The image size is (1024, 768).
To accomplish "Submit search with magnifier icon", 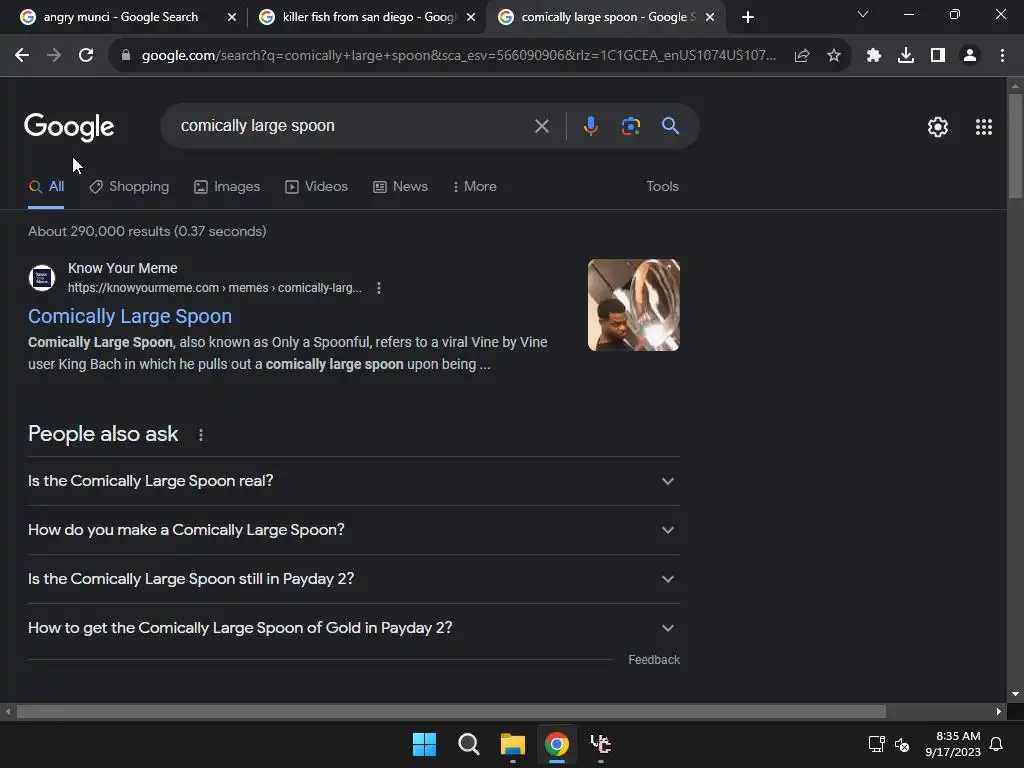I will click(671, 126).
